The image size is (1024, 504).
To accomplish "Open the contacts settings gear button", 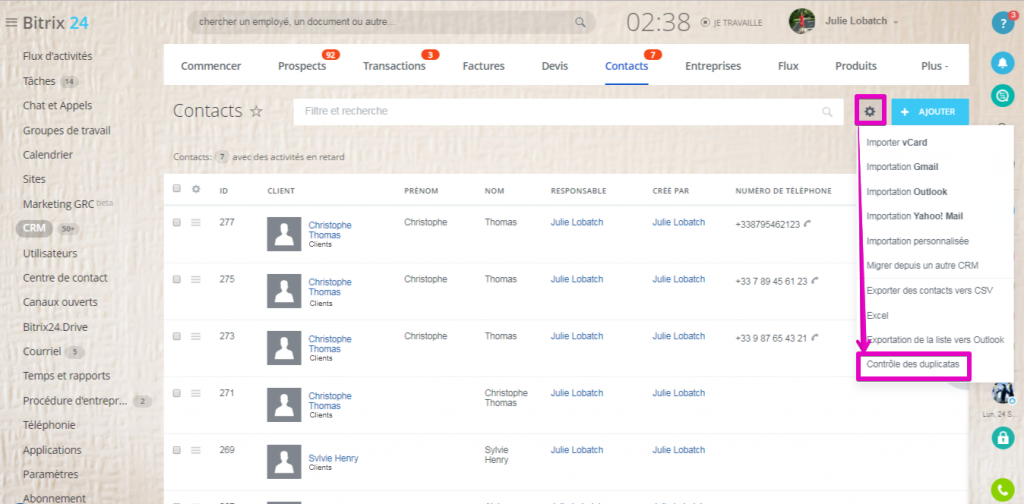I will 870,112.
